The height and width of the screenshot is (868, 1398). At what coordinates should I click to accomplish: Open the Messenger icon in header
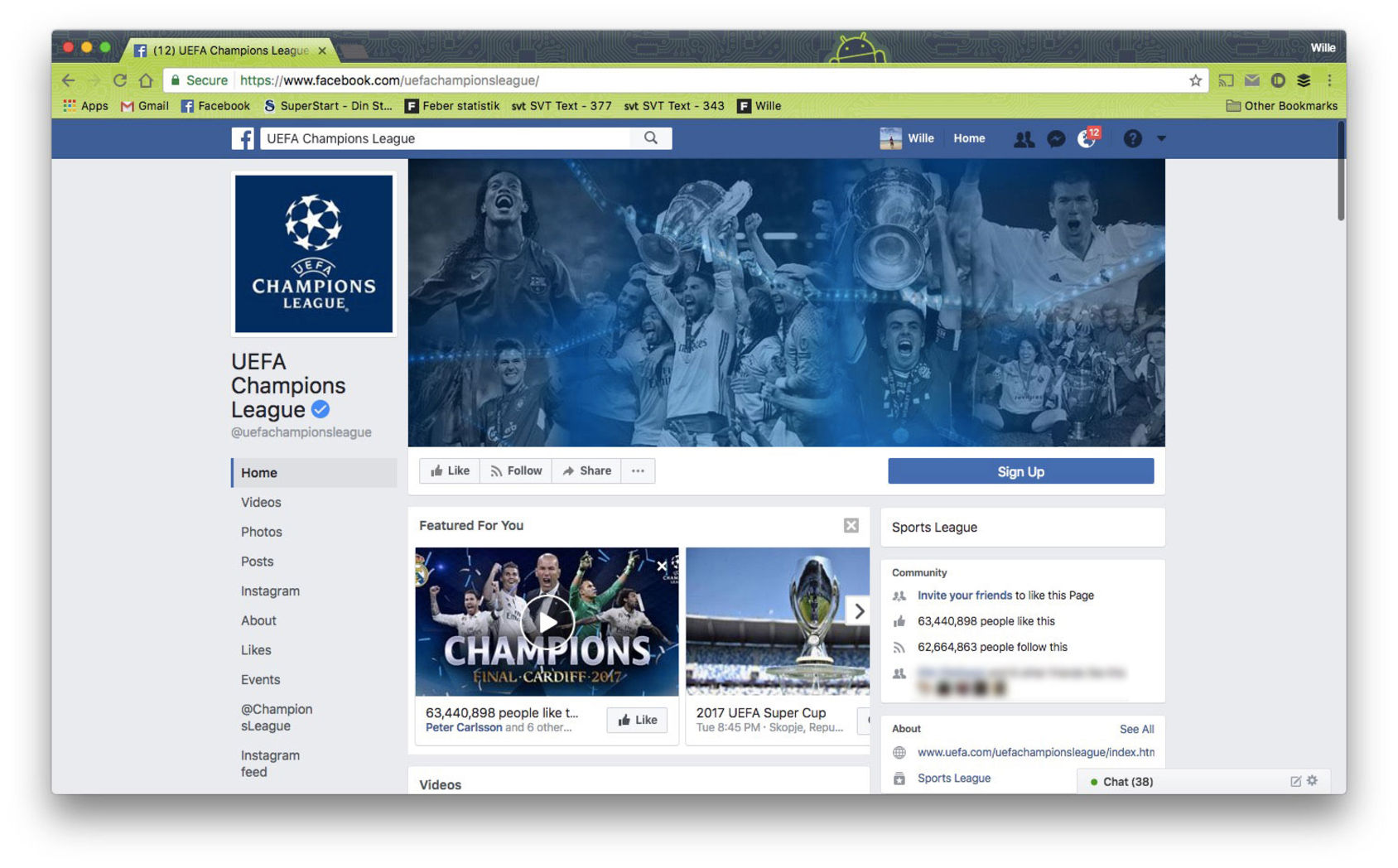pos(1056,139)
